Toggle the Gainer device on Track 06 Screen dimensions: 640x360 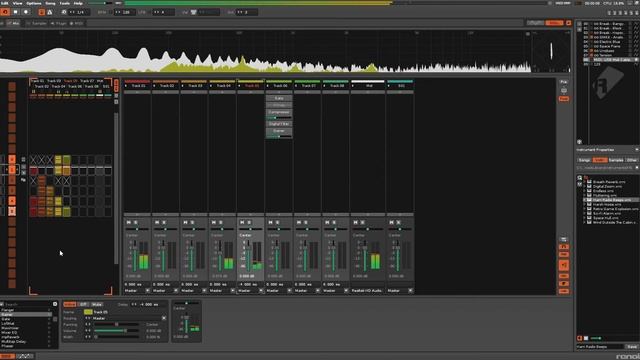[279, 131]
